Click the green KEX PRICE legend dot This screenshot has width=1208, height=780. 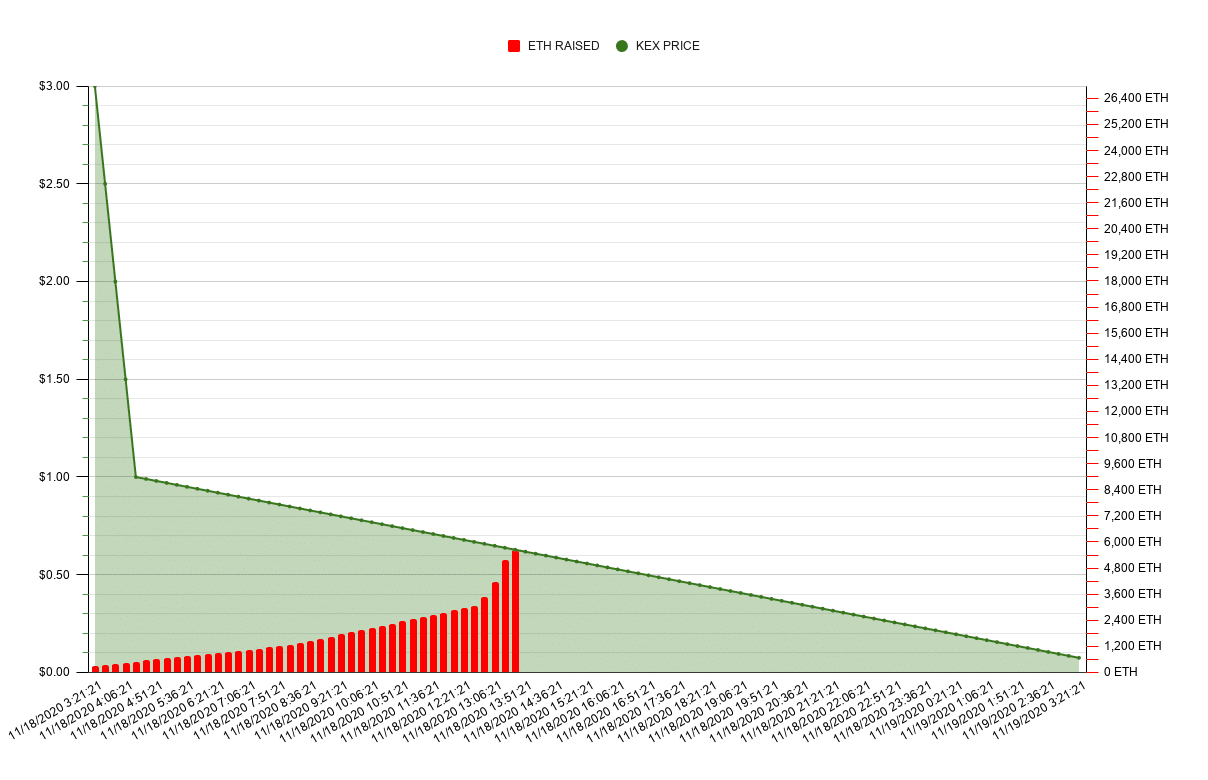(x=622, y=46)
